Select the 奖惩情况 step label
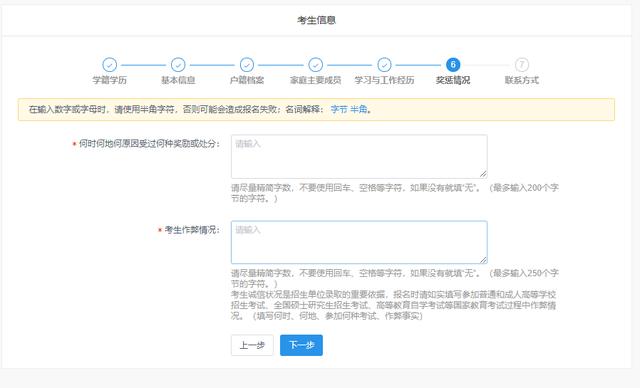This screenshot has height=388, width=640. [x=453, y=80]
